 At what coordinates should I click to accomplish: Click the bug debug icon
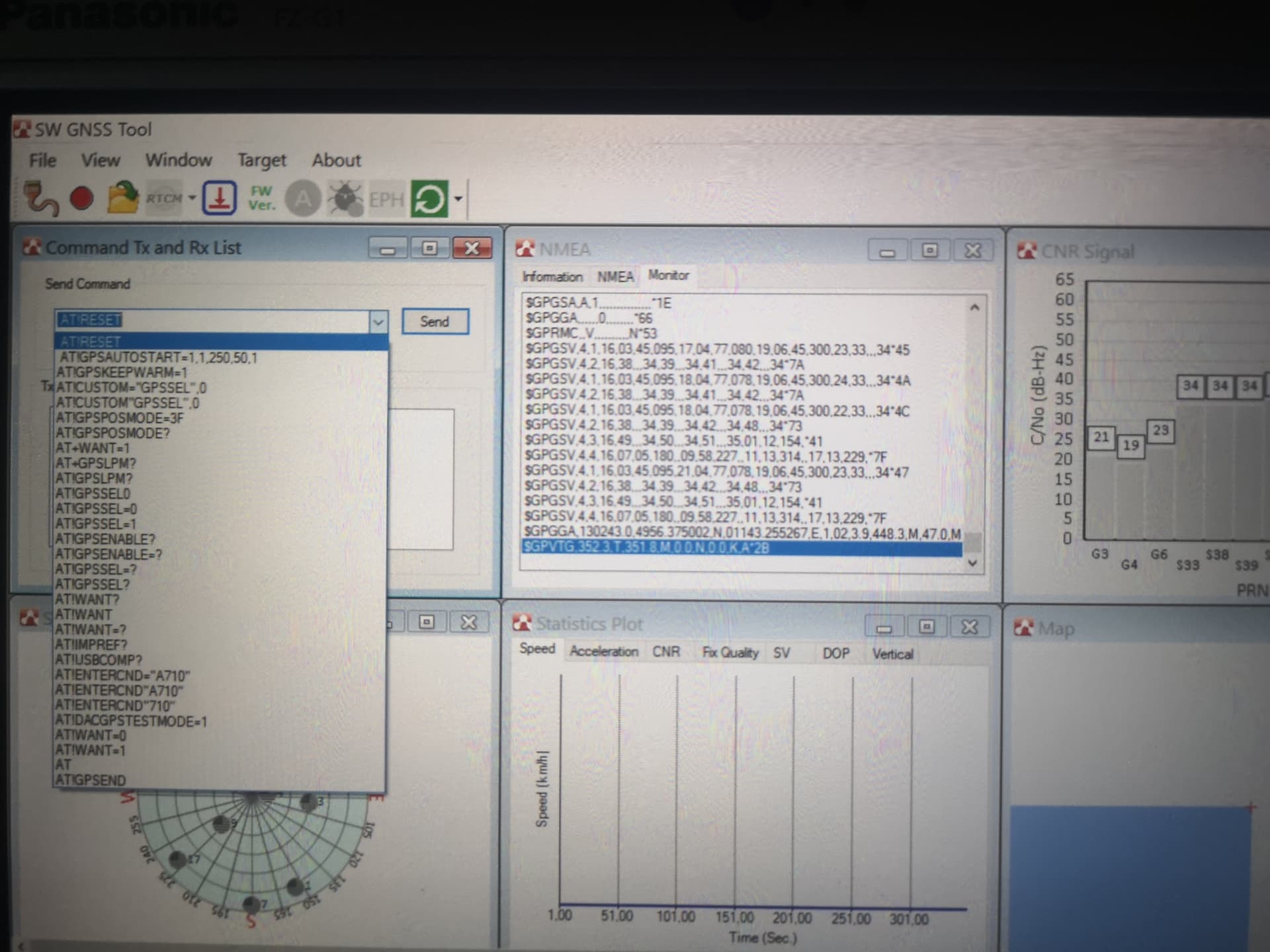point(345,198)
